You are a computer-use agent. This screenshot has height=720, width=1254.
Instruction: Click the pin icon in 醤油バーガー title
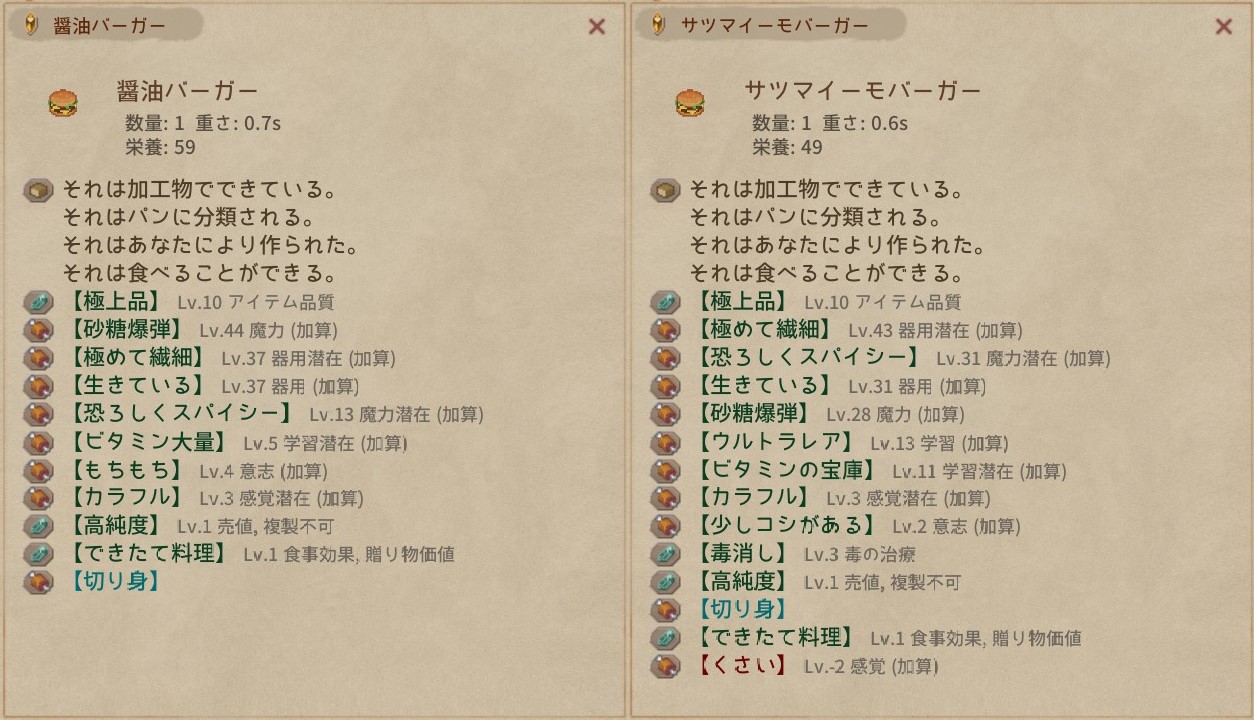pyautogui.click(x=31, y=25)
